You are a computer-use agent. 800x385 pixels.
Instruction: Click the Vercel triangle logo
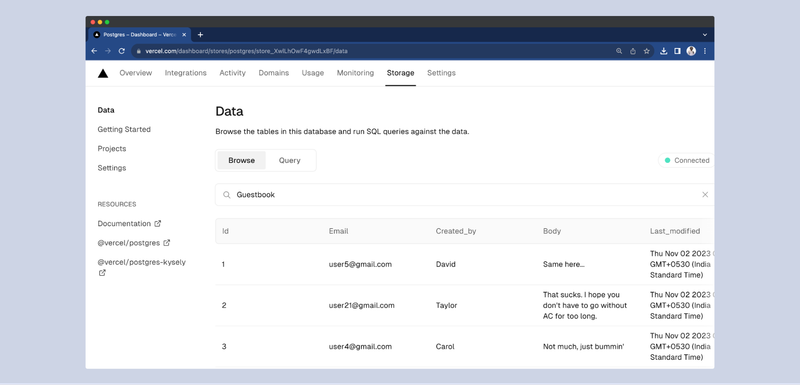(x=103, y=73)
